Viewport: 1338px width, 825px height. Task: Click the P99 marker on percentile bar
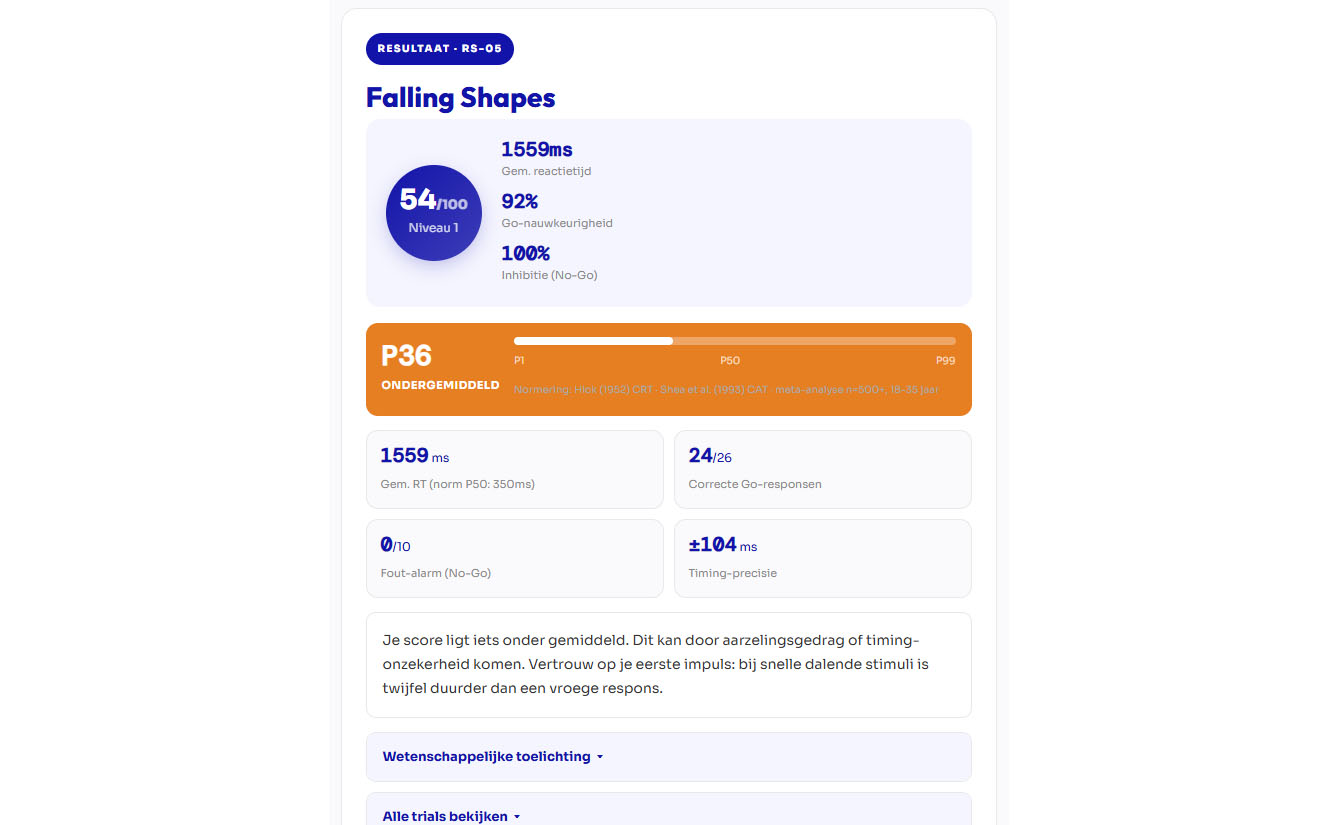click(x=945, y=361)
